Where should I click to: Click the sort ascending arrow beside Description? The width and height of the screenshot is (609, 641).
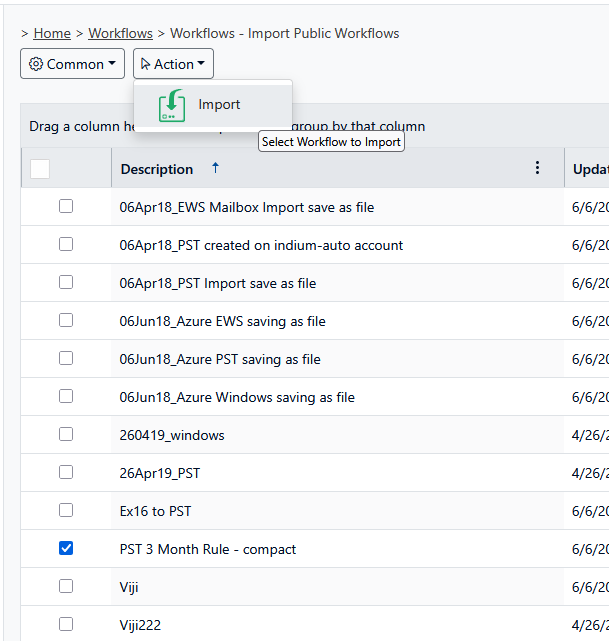click(x=215, y=168)
